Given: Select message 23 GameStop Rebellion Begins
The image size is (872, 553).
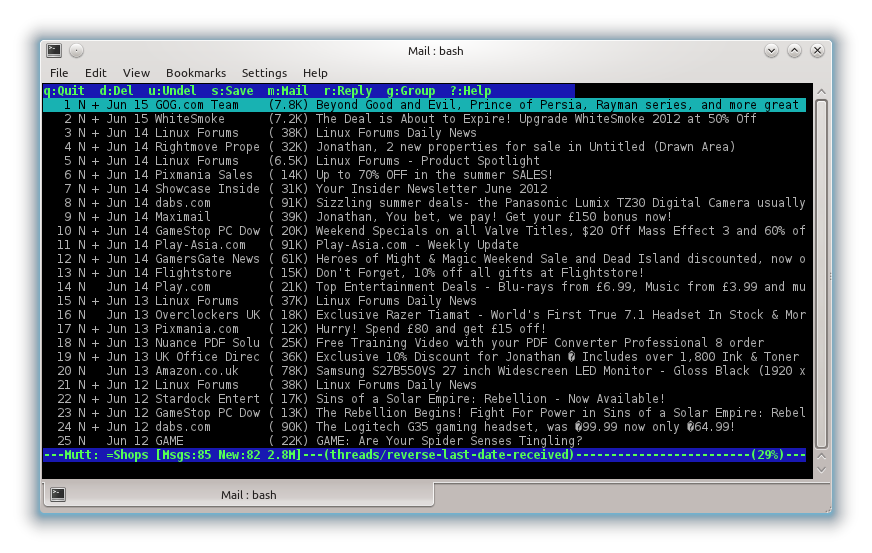Looking at the screenshot, I should tap(424, 413).
